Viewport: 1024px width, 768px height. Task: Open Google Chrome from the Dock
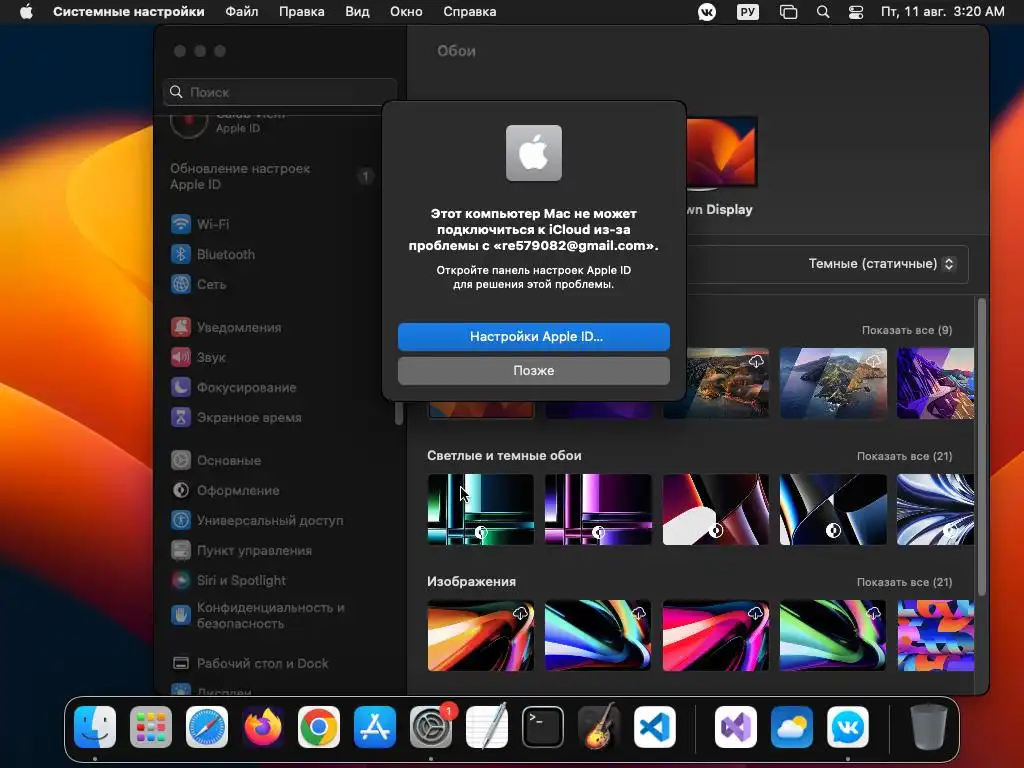[x=319, y=727]
